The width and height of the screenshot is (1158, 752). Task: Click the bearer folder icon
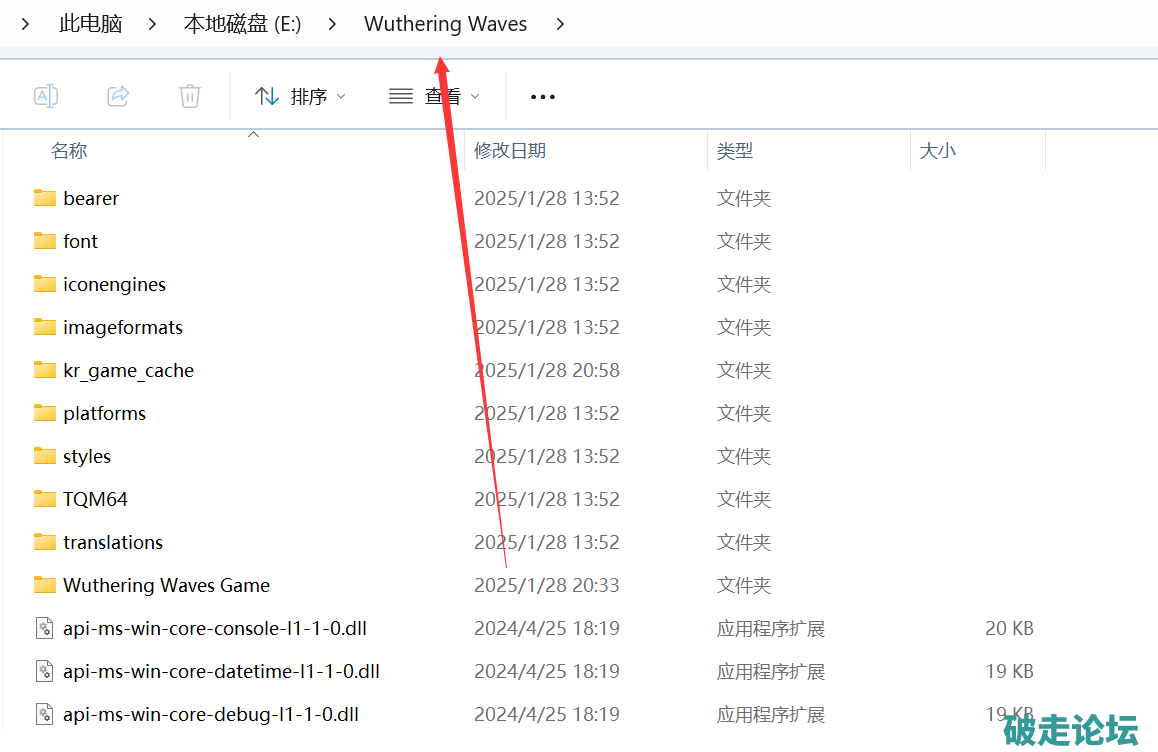click(x=44, y=198)
